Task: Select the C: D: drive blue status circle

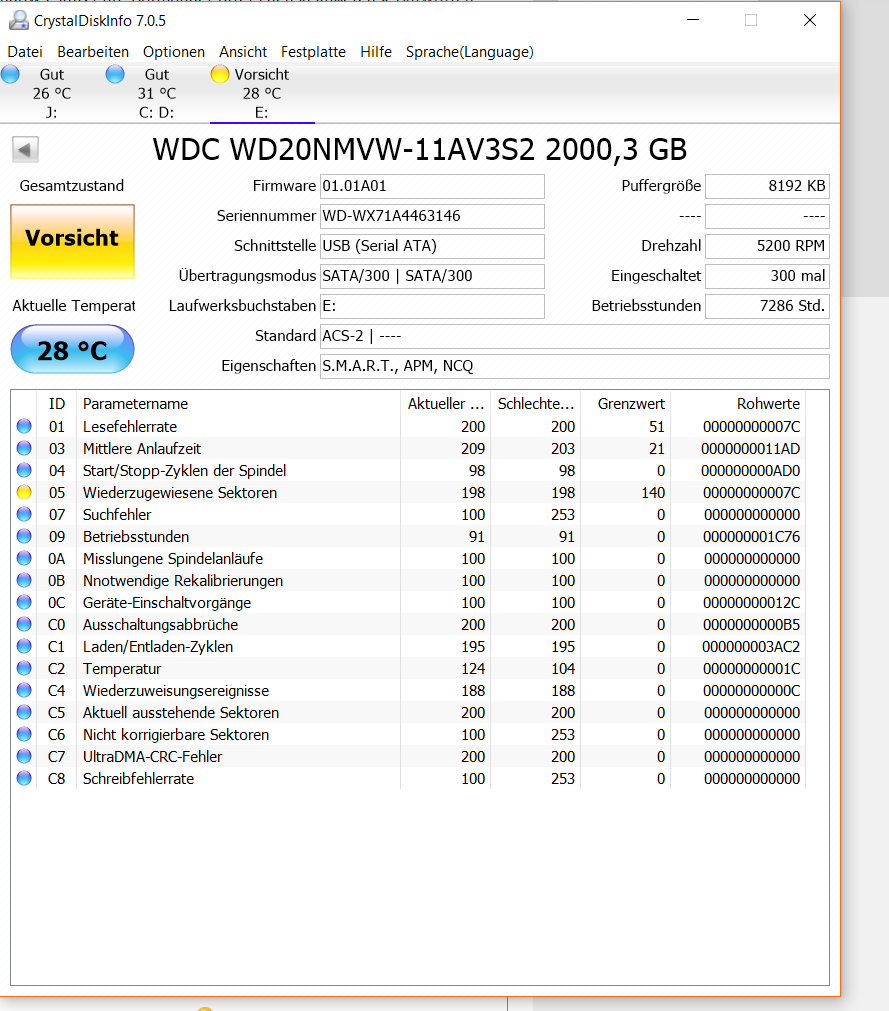Action: (115, 74)
